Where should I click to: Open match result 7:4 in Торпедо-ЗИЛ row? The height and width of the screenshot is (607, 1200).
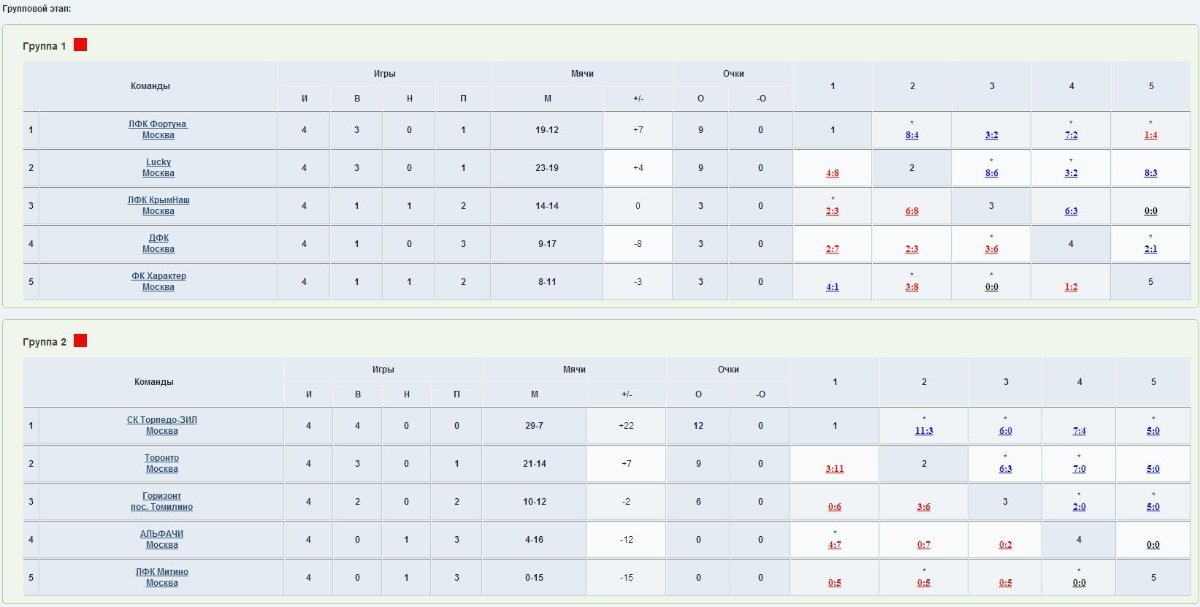1079,431
